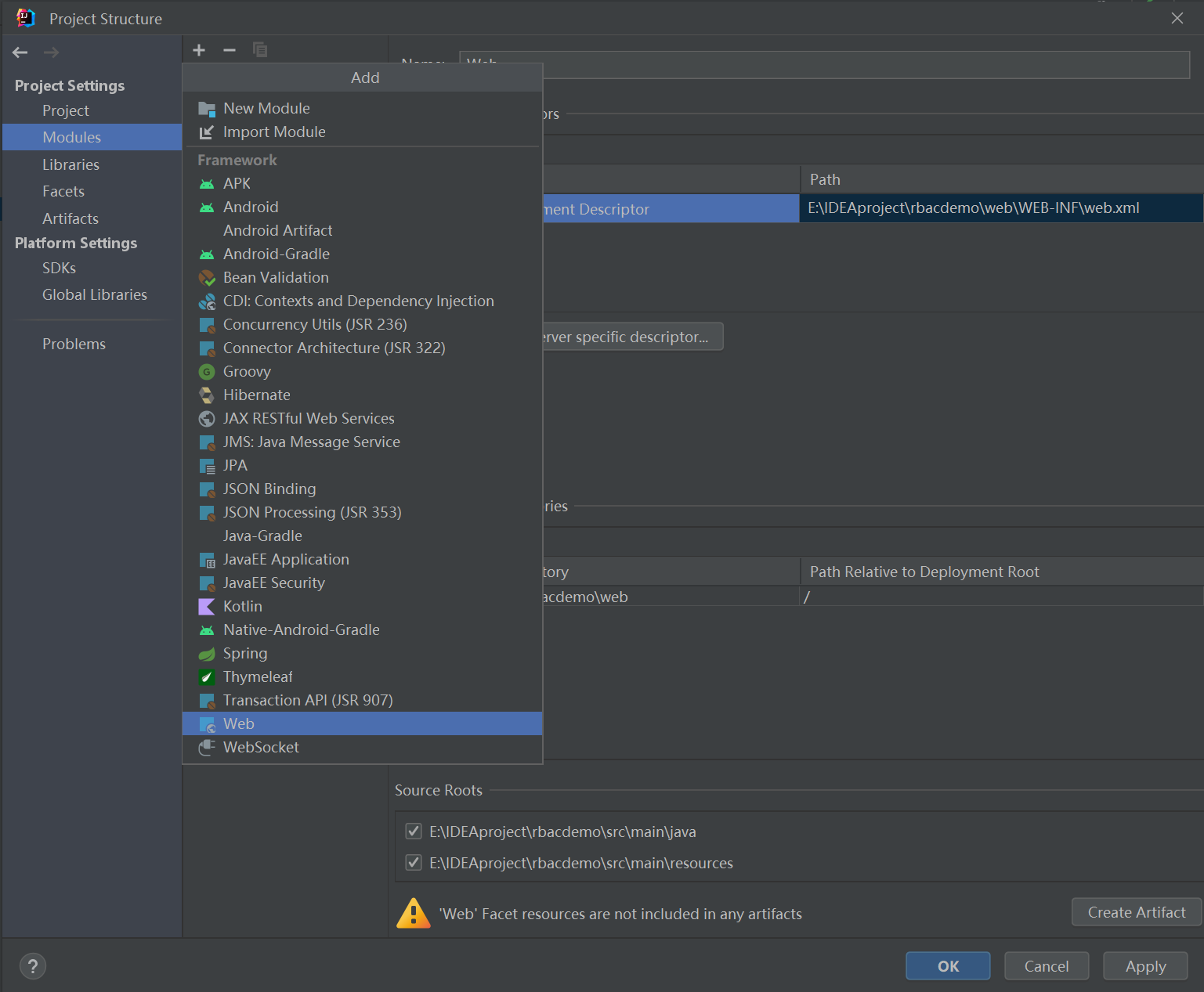Click the Groovy green circle icon

[x=207, y=372]
